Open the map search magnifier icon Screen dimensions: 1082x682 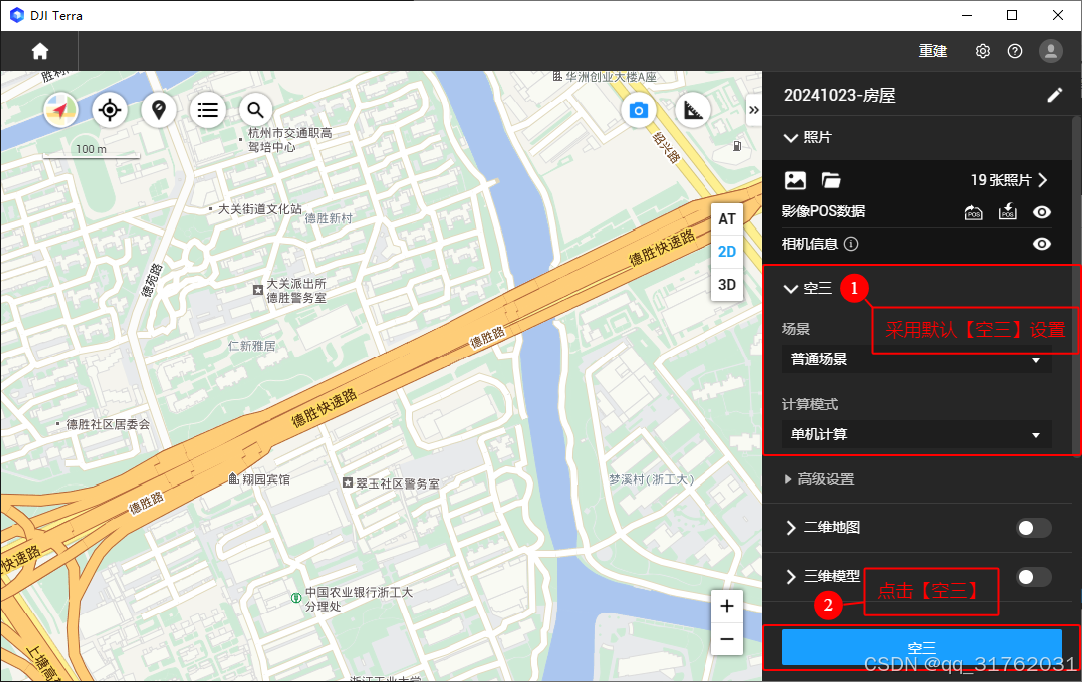pos(255,110)
